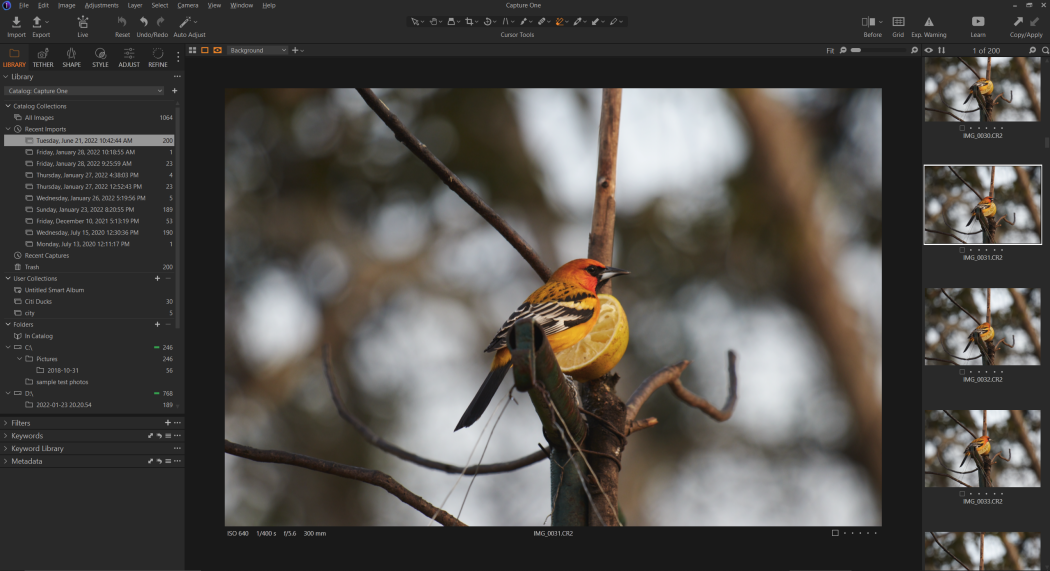The width and height of the screenshot is (1050, 571).
Task: Click the Undo arrow icon
Action: tap(143, 22)
